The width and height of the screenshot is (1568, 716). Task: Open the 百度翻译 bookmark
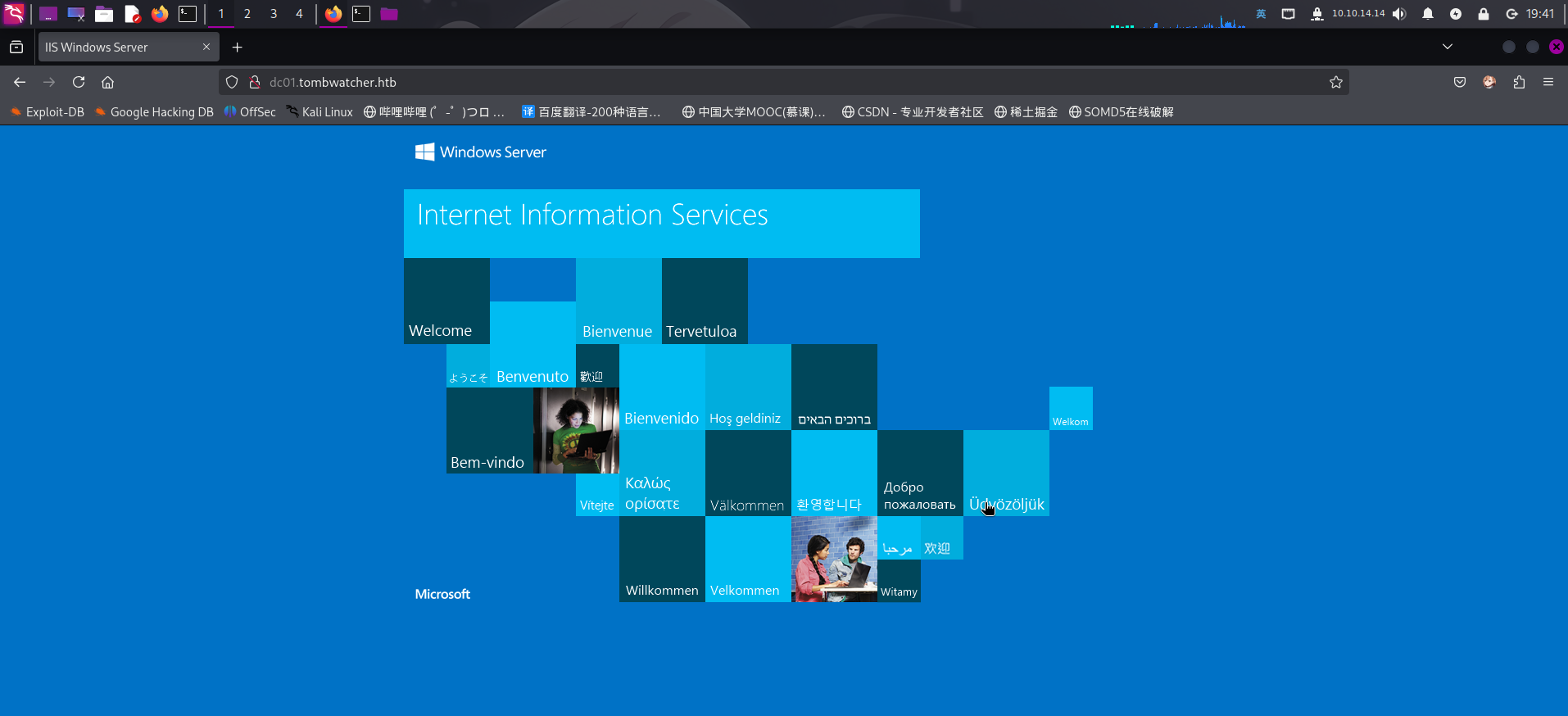(x=591, y=112)
